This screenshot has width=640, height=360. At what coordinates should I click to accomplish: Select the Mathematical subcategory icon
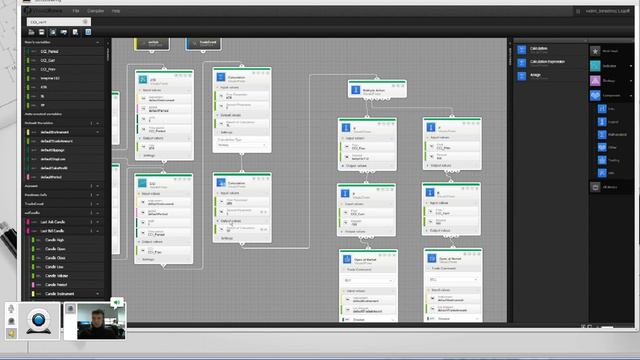pos(602,134)
